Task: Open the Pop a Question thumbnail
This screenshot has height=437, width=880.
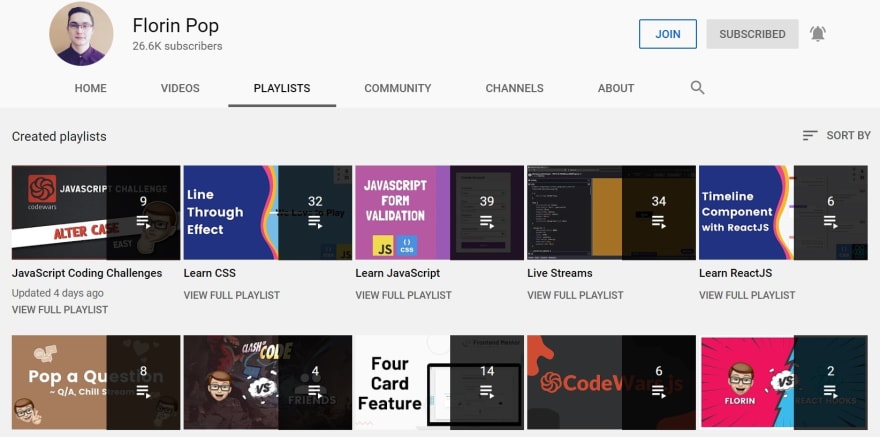Action: pos(96,383)
